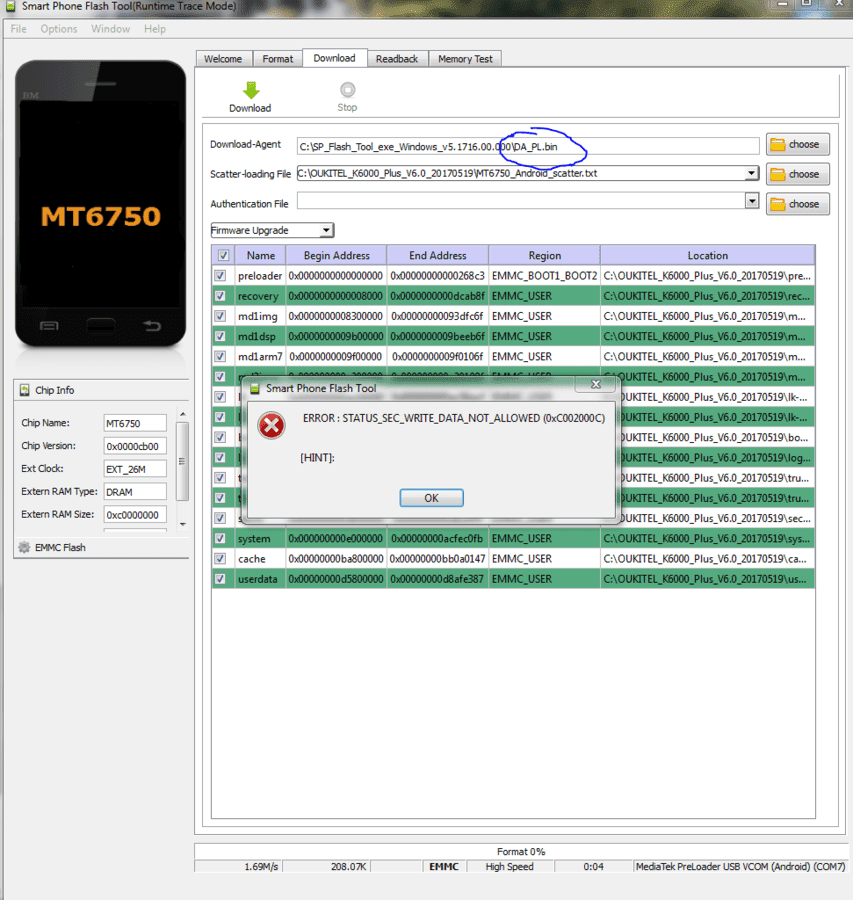Switch to the Memory Test tab
The image size is (853, 900).
click(466, 59)
